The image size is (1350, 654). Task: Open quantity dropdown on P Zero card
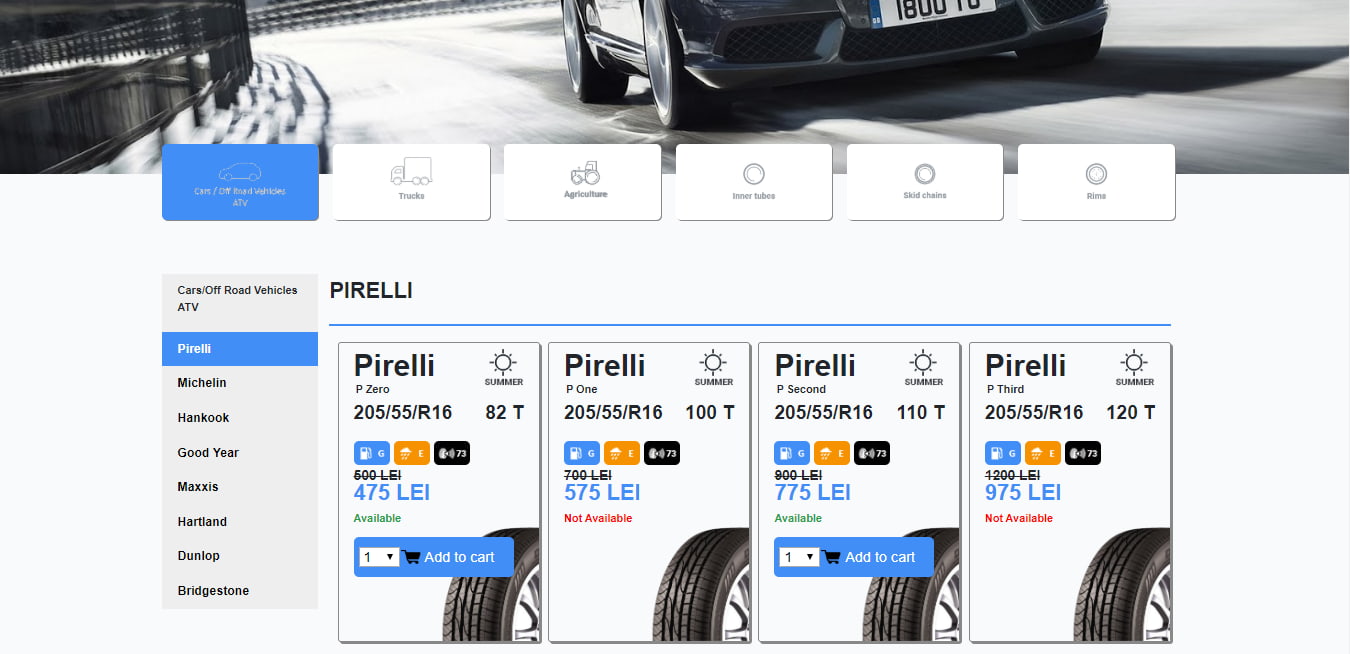click(x=379, y=557)
